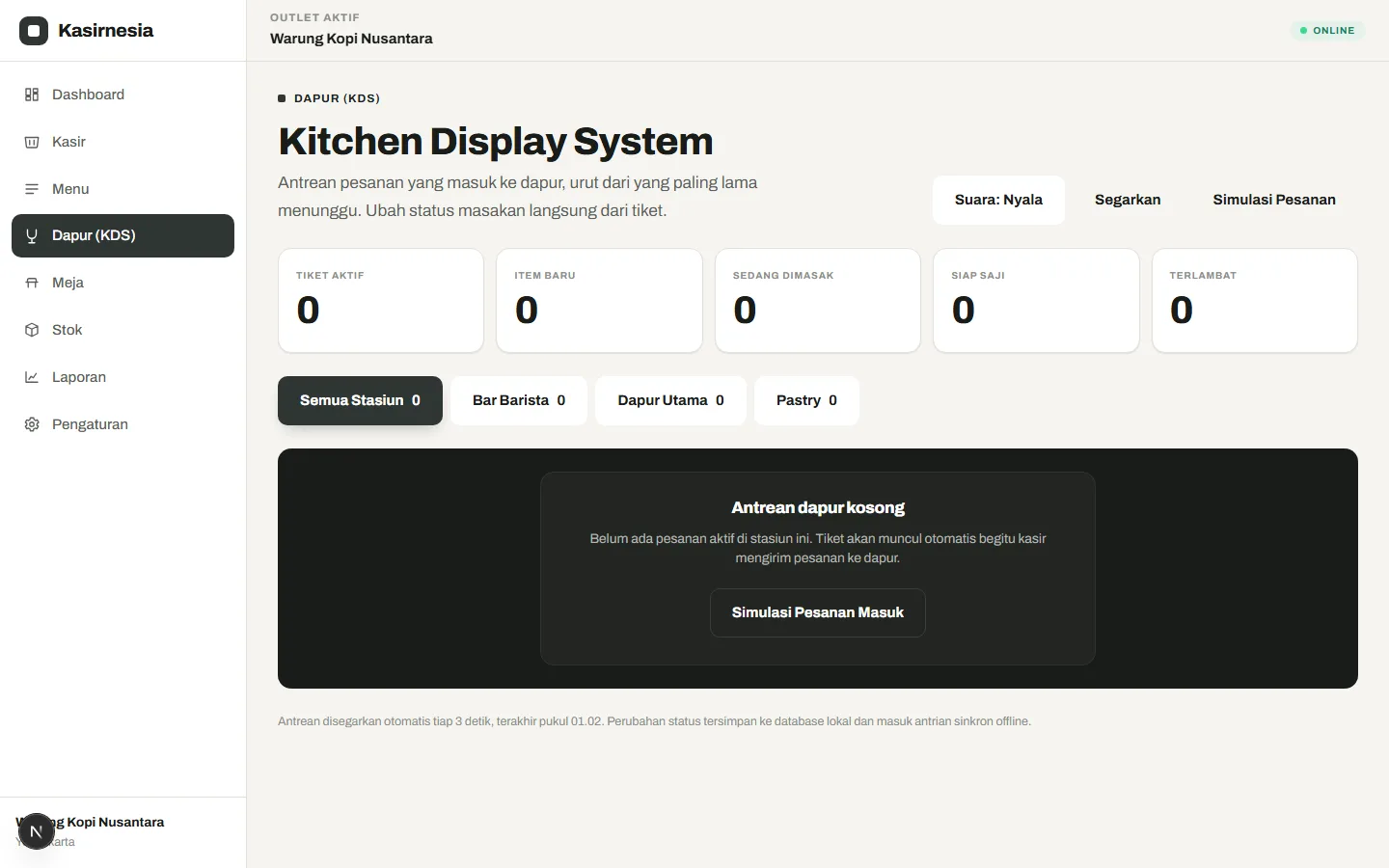Toggle the Suara: Nyala sound button
This screenshot has width=1389, height=868.
(998, 200)
